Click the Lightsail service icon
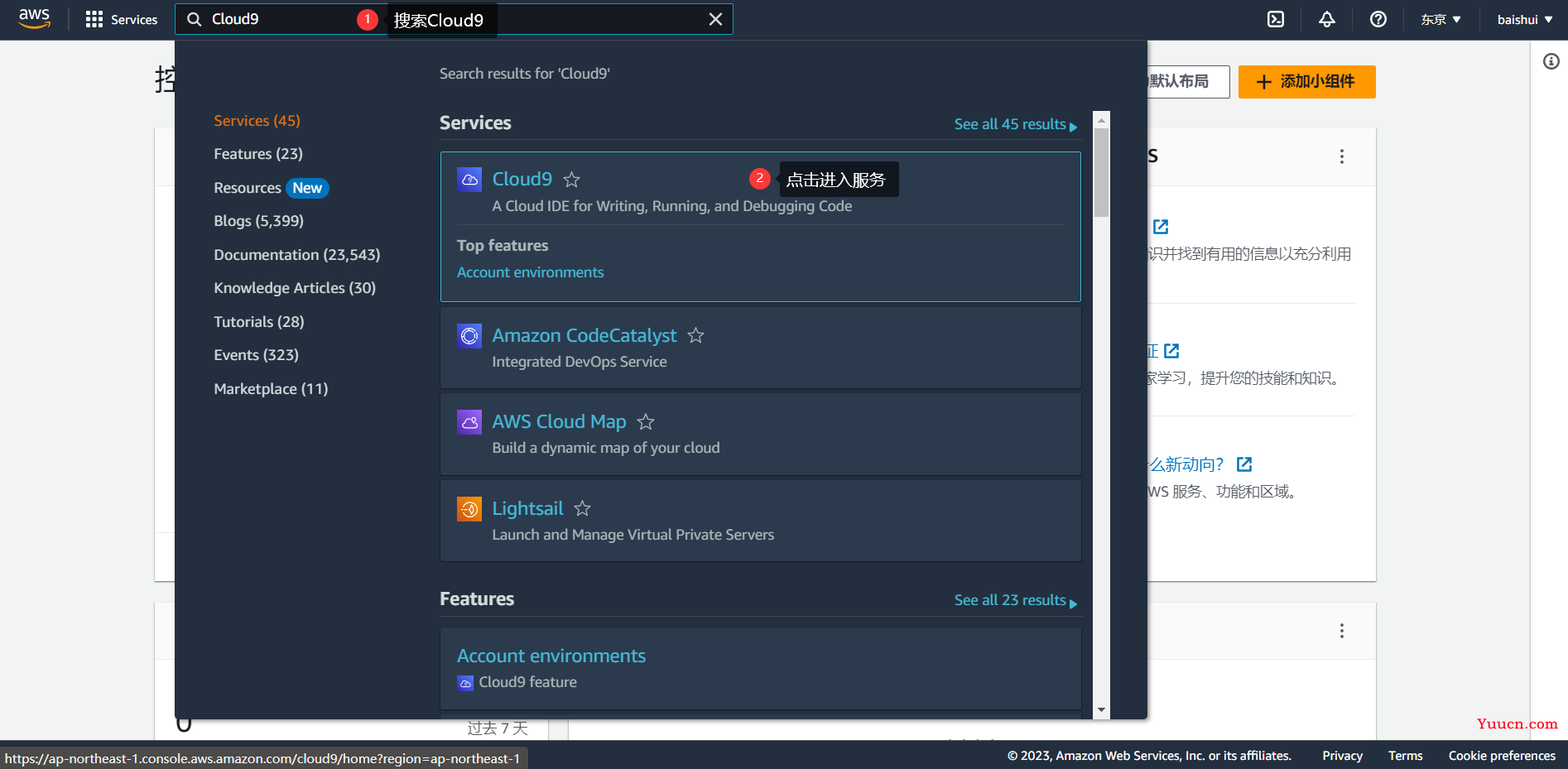The image size is (1568, 769). click(469, 508)
